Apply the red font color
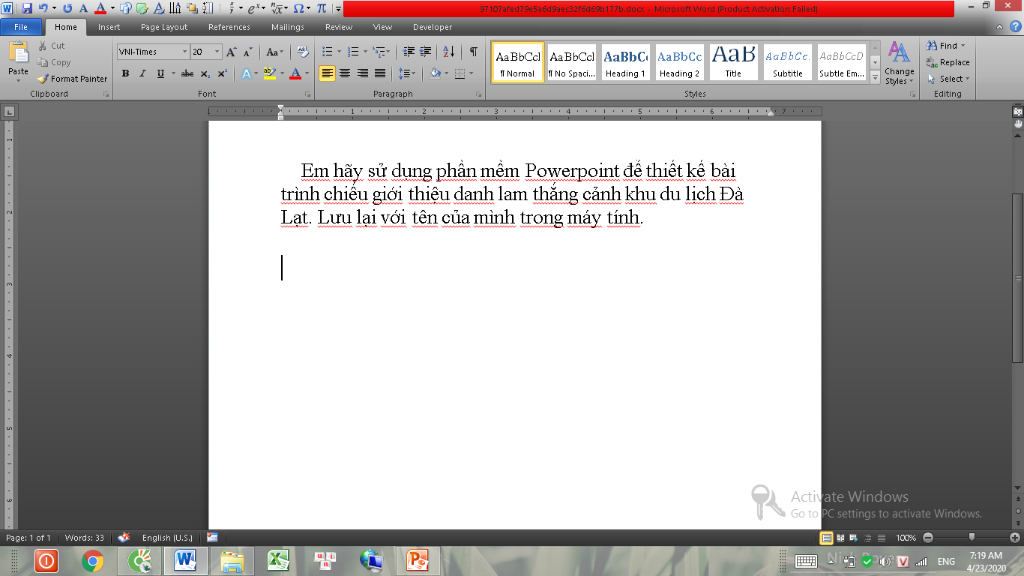This screenshot has width=1024, height=576. (x=295, y=74)
